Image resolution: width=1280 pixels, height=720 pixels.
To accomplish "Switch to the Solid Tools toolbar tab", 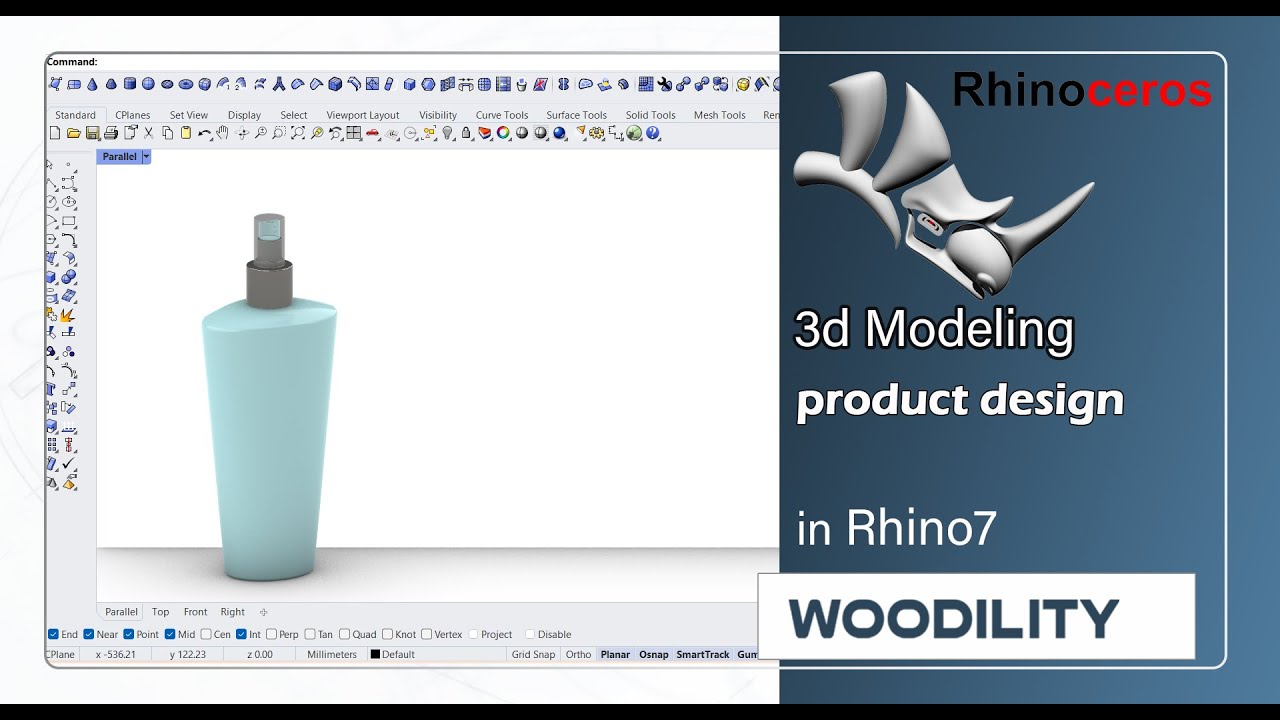I will tap(651, 115).
